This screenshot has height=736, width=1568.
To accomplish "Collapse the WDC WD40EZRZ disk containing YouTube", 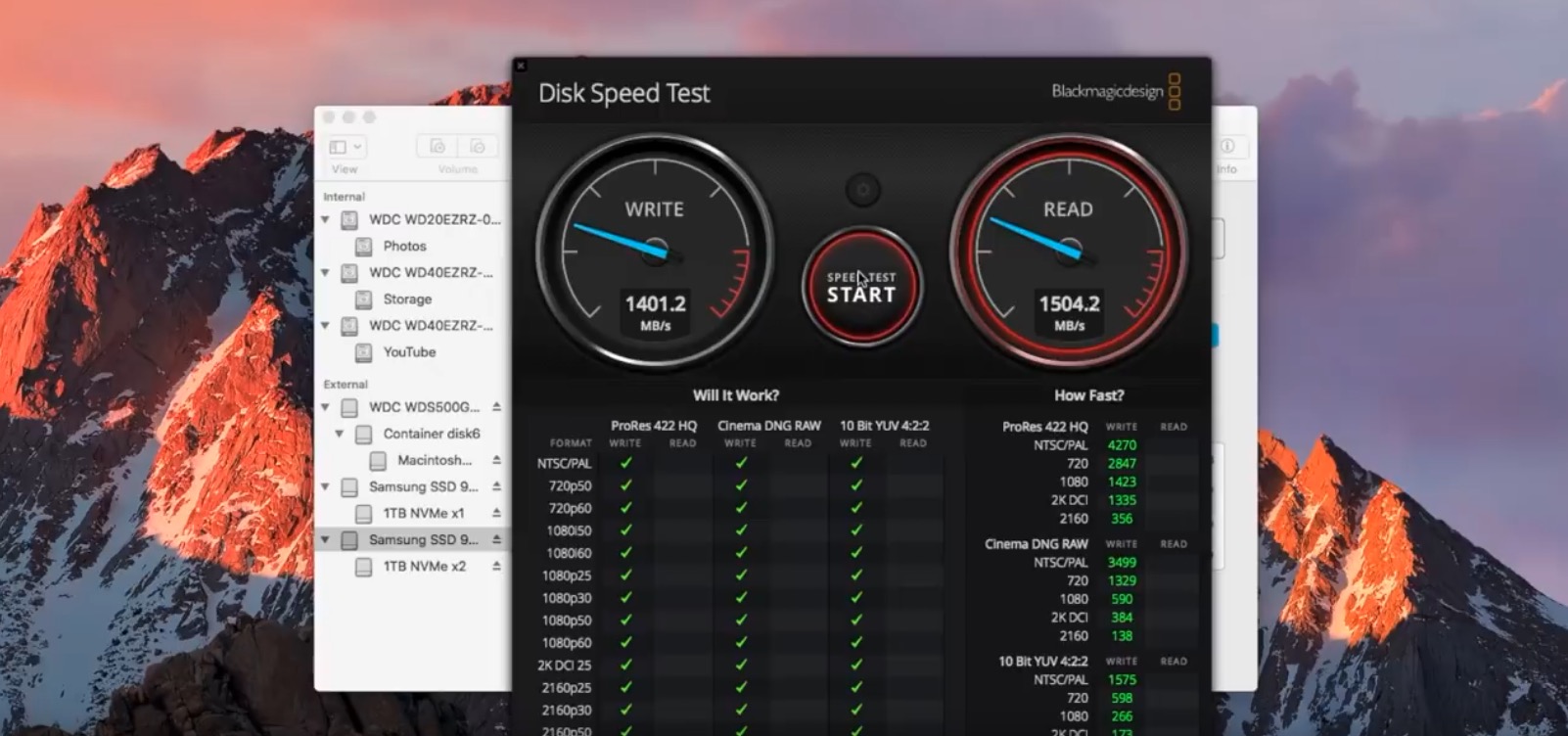I will (x=326, y=325).
